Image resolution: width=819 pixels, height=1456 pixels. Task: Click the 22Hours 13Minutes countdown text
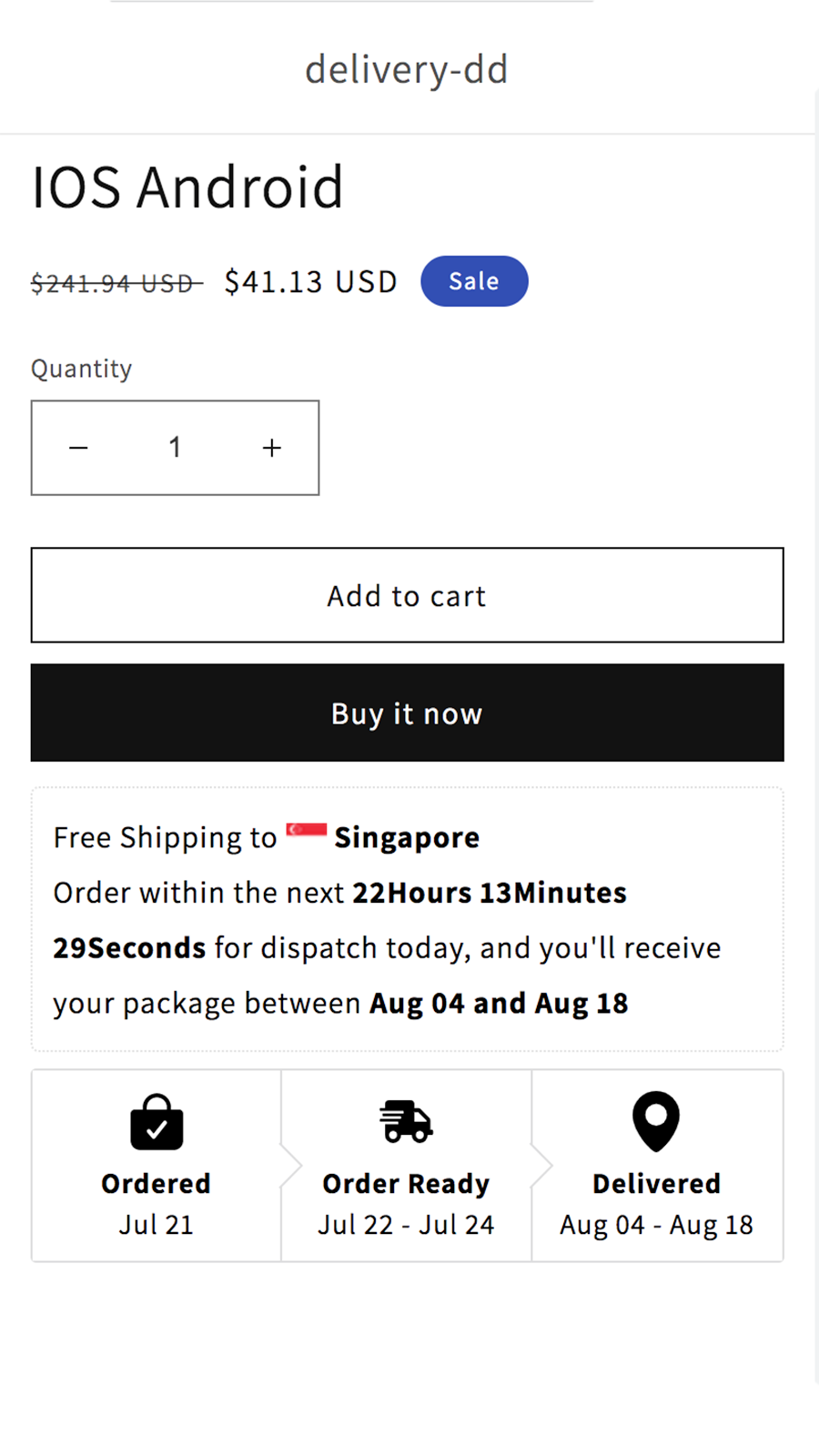(x=490, y=893)
